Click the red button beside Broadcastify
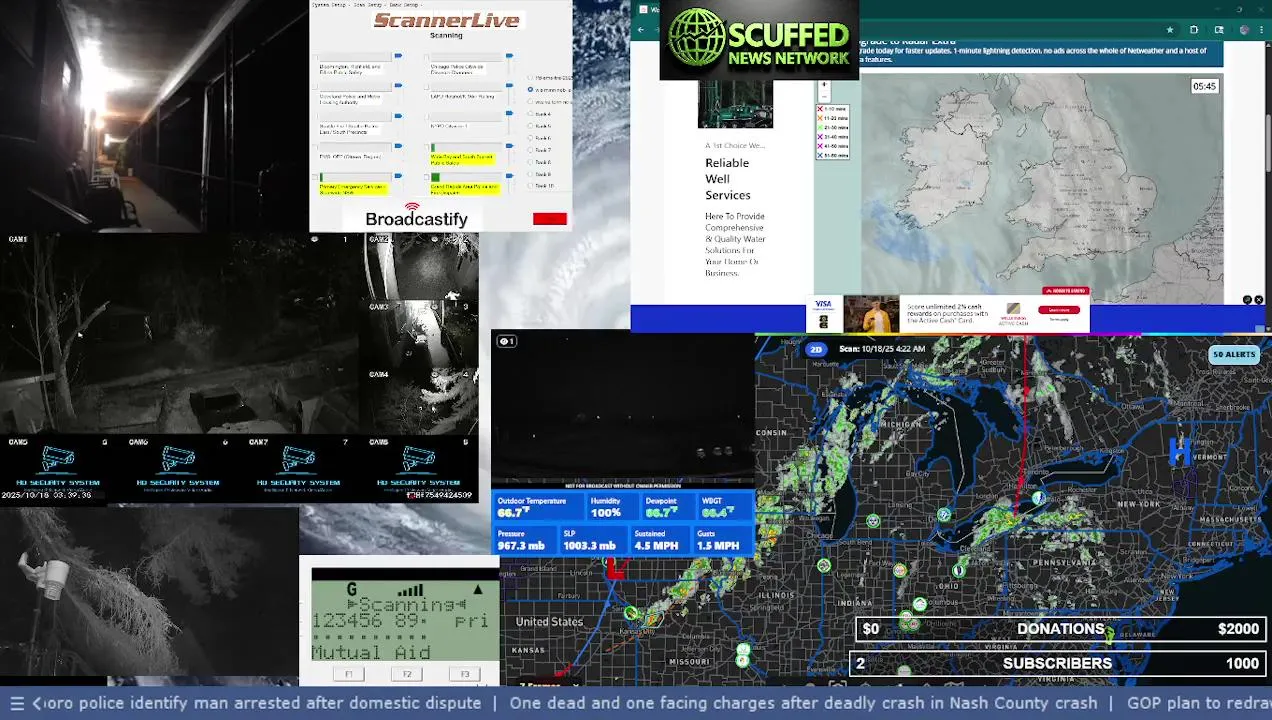 click(550, 219)
